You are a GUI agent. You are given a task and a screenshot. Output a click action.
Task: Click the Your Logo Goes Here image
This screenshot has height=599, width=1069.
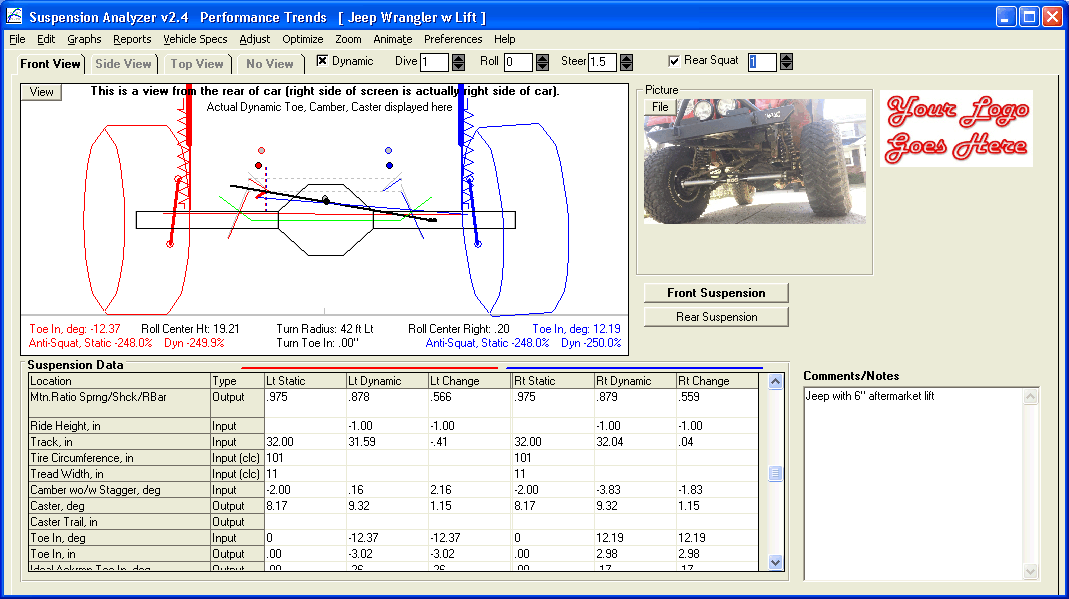(x=957, y=129)
